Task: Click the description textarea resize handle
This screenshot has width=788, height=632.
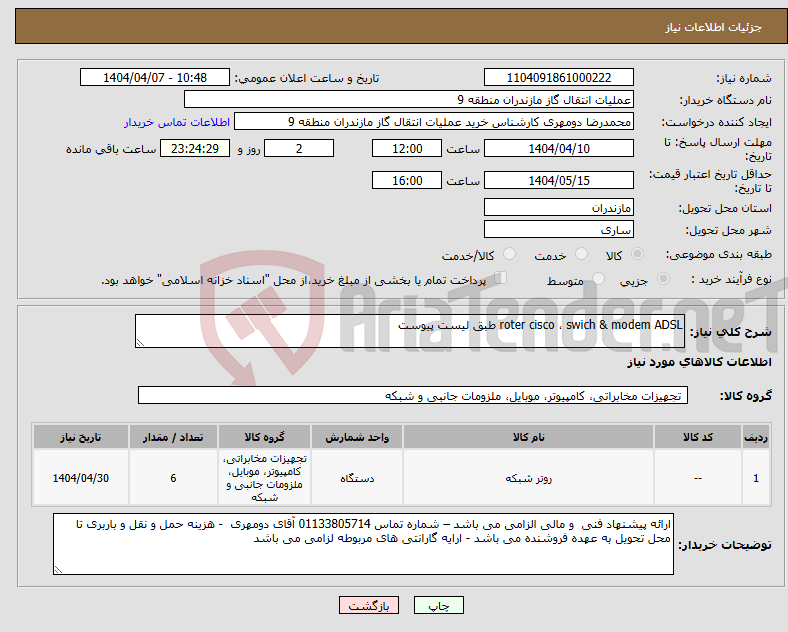Action: [140, 343]
